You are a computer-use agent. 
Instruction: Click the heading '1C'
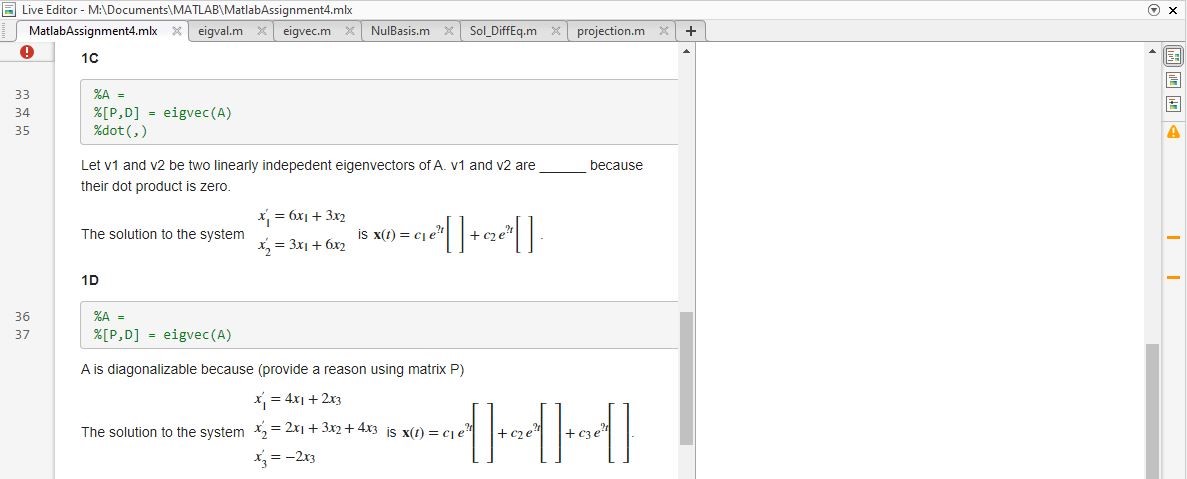89,58
